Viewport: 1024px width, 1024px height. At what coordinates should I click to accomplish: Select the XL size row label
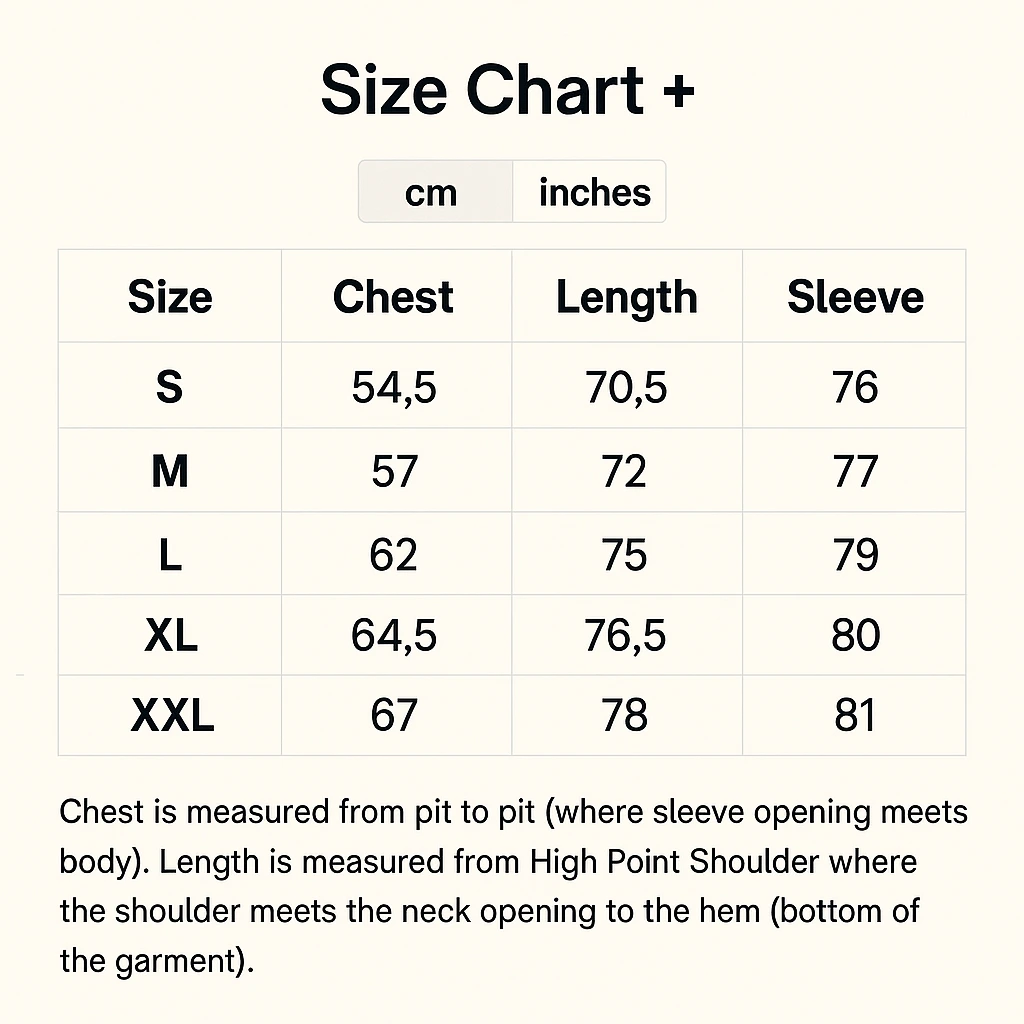pos(170,635)
